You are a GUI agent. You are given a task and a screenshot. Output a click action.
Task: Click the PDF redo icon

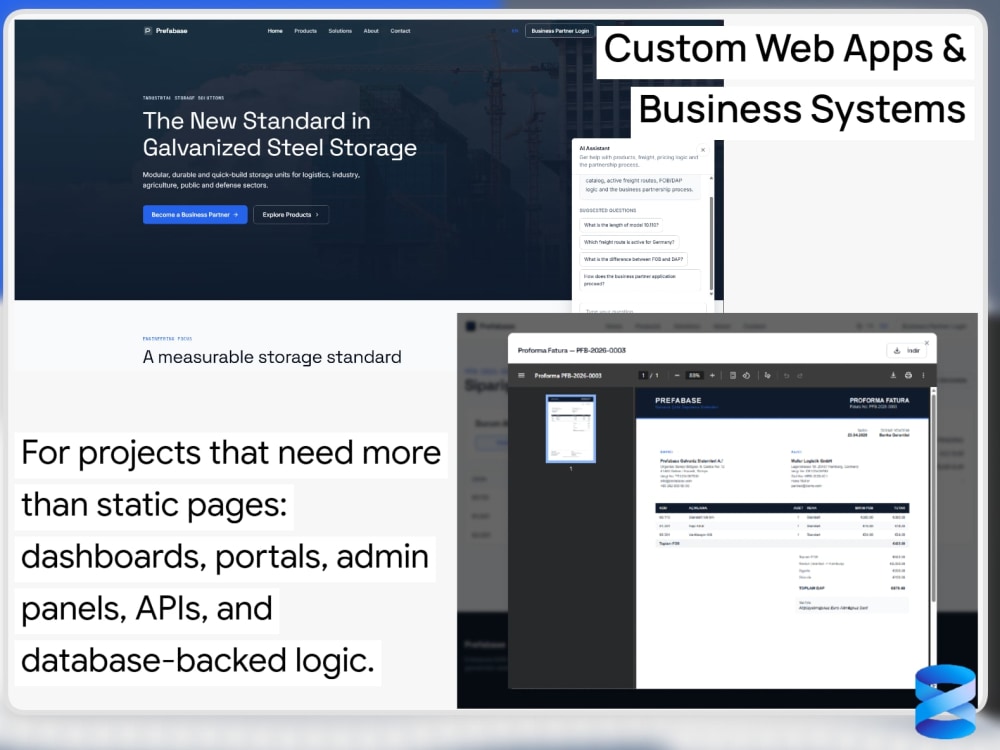pos(800,376)
